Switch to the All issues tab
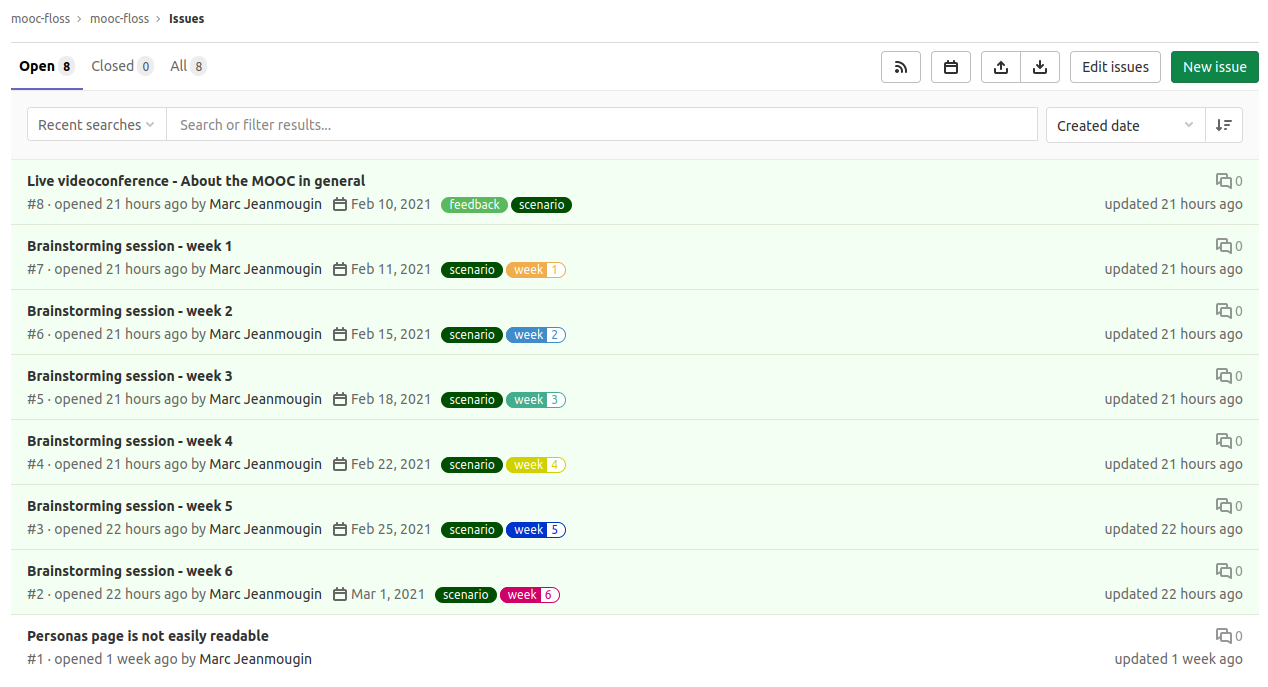Viewport: 1268px width, 687px height. coord(188,66)
